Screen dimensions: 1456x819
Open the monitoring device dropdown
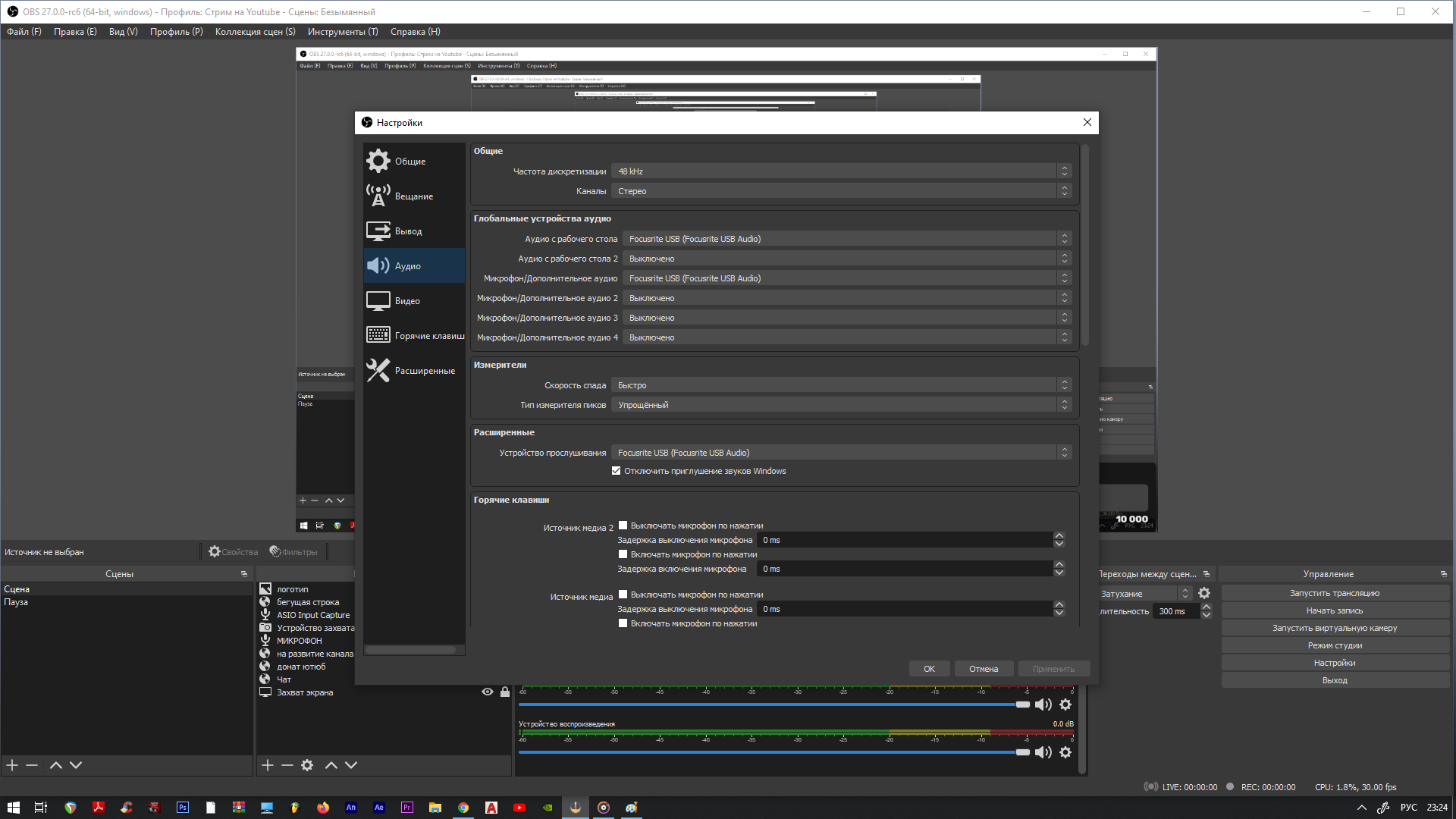(x=840, y=453)
